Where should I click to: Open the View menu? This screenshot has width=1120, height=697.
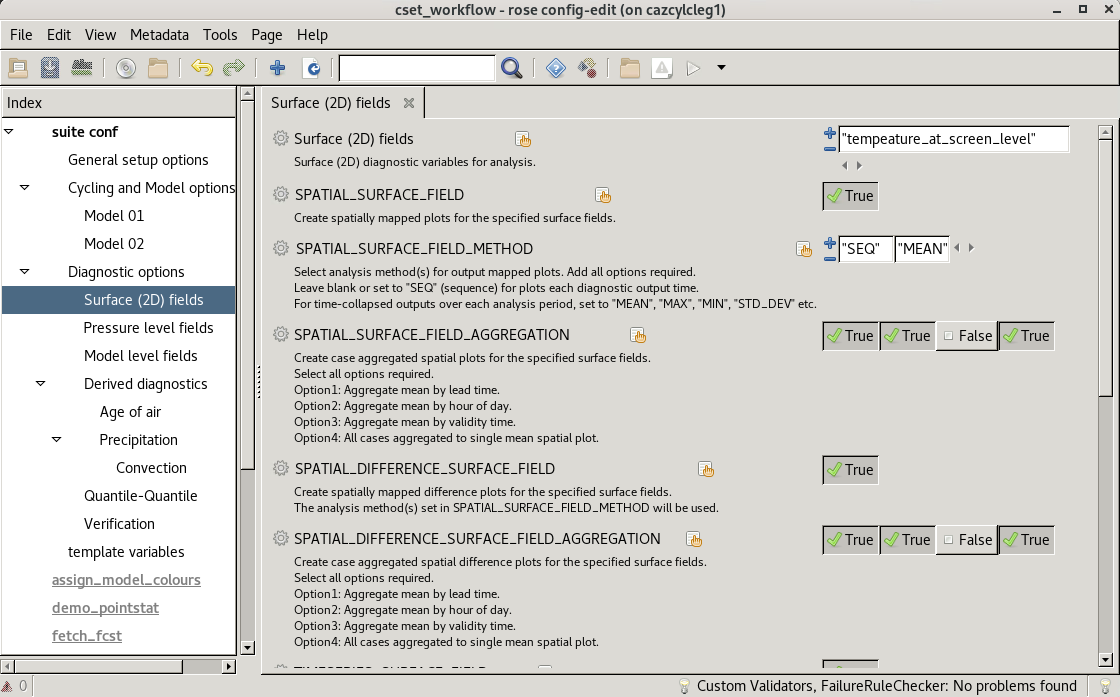[x=100, y=35]
